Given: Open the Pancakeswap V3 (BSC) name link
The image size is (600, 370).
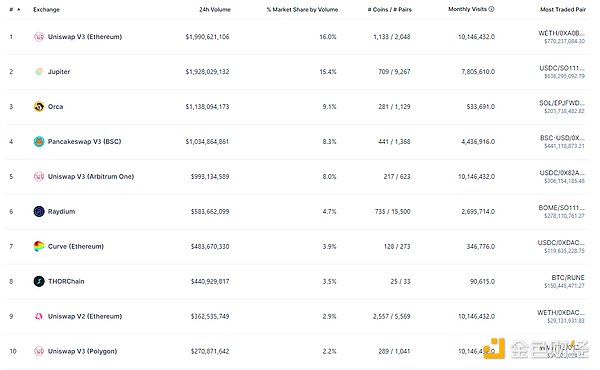Looking at the screenshot, I should (84, 142).
